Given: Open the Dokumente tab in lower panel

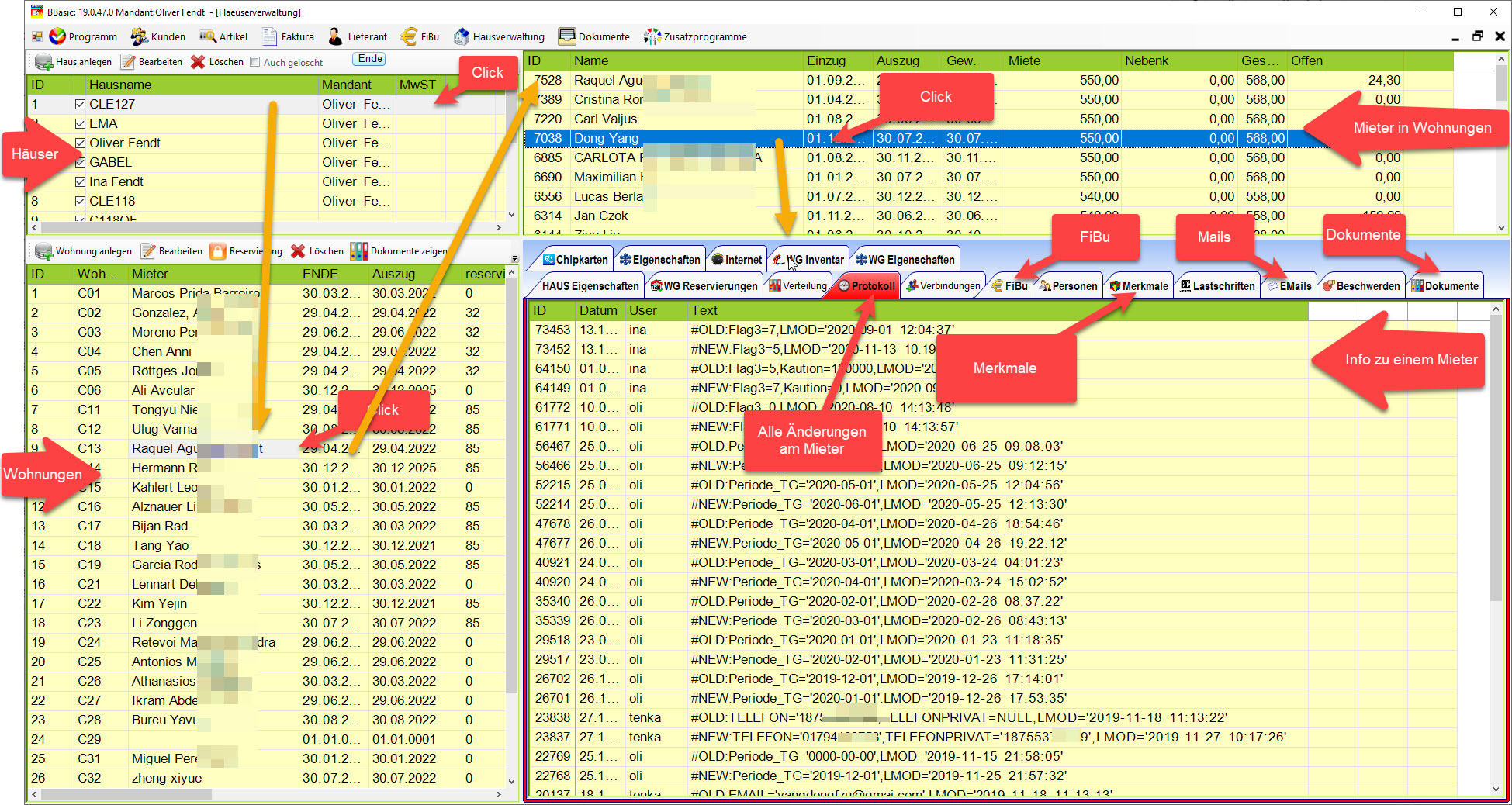Looking at the screenshot, I should tap(1445, 286).
